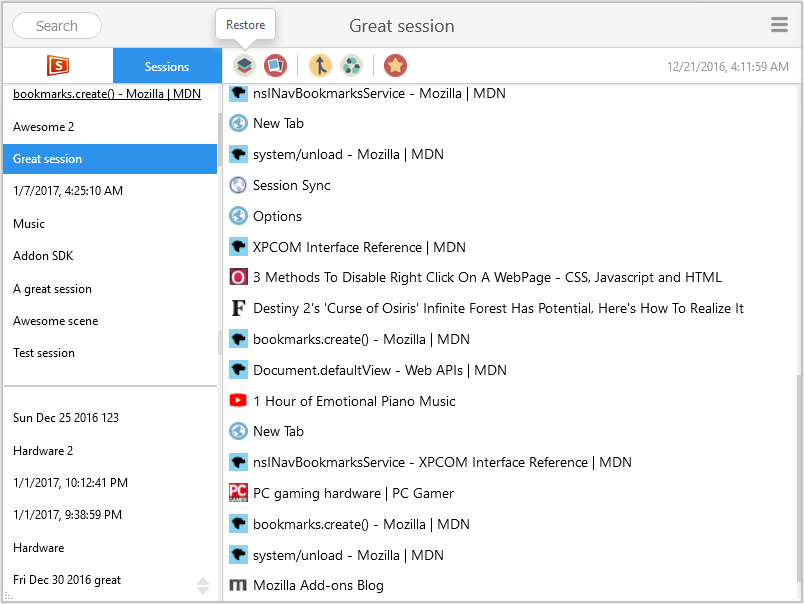
Task: Click MDN icon beside nsINavBookmarksService - XPCOM
Action: click(x=238, y=462)
